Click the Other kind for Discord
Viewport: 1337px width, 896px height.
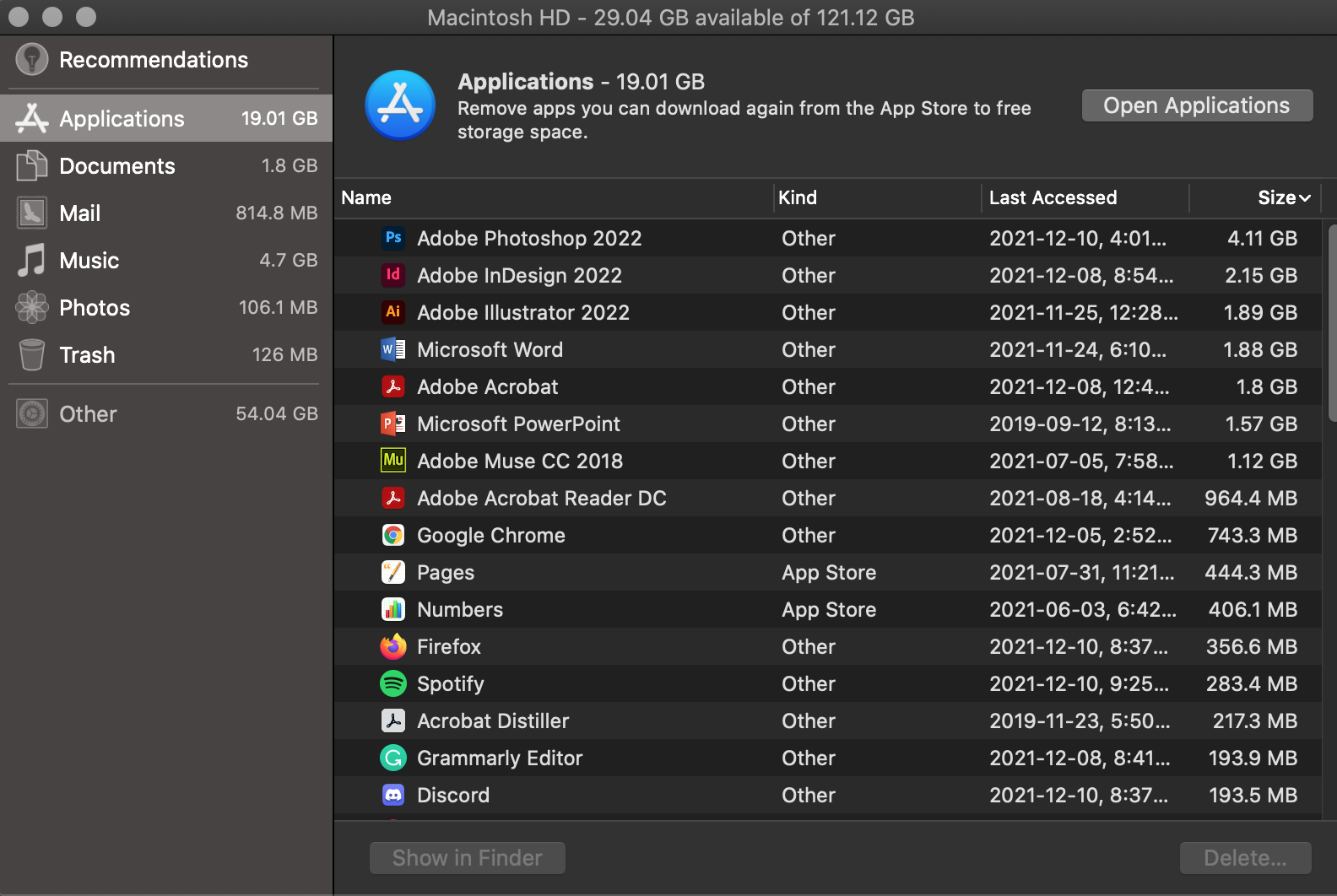pyautogui.click(x=809, y=796)
